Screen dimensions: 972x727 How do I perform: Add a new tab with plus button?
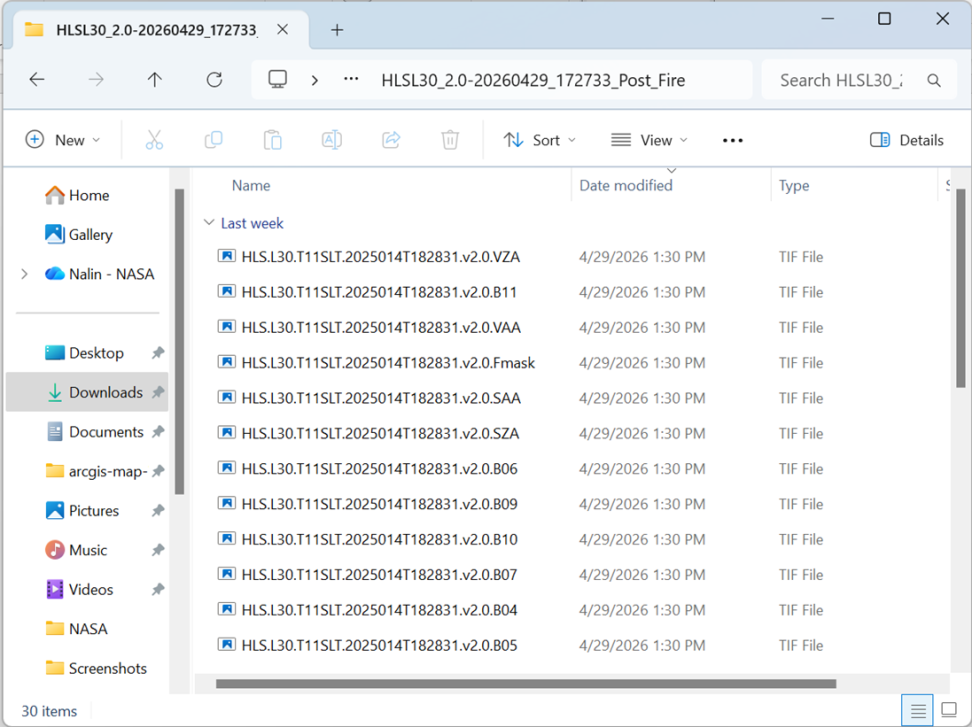[337, 30]
